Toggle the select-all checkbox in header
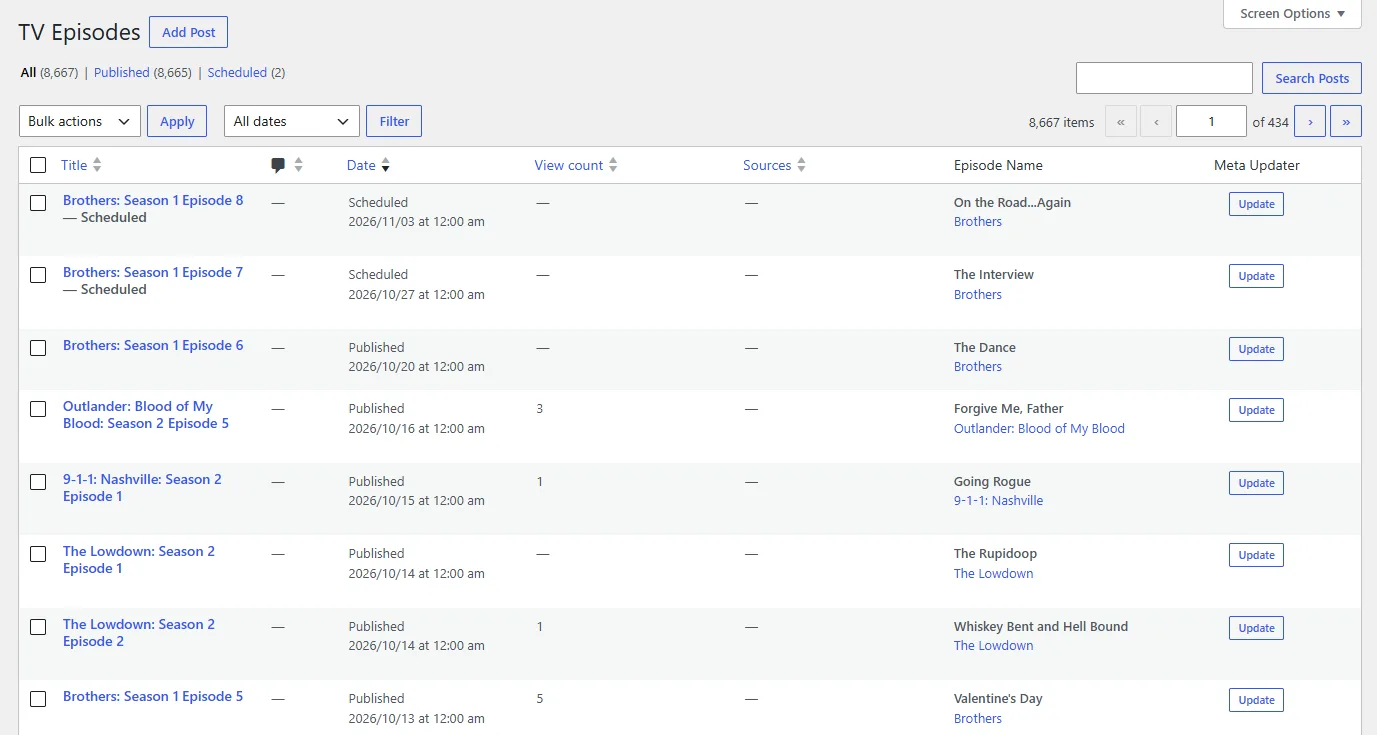 point(38,165)
